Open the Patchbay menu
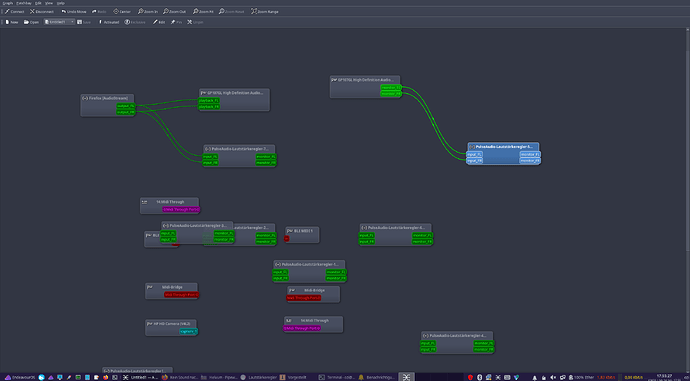The width and height of the screenshot is (690, 381). pos(24,3)
